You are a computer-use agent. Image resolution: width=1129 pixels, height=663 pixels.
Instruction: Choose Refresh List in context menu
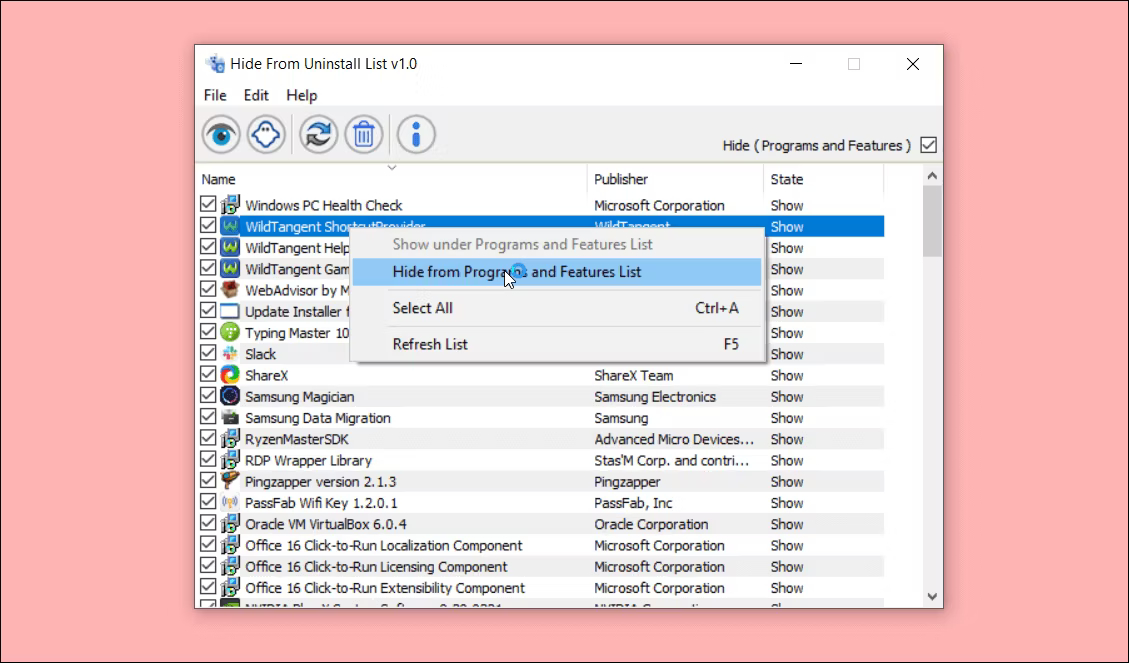pos(557,344)
